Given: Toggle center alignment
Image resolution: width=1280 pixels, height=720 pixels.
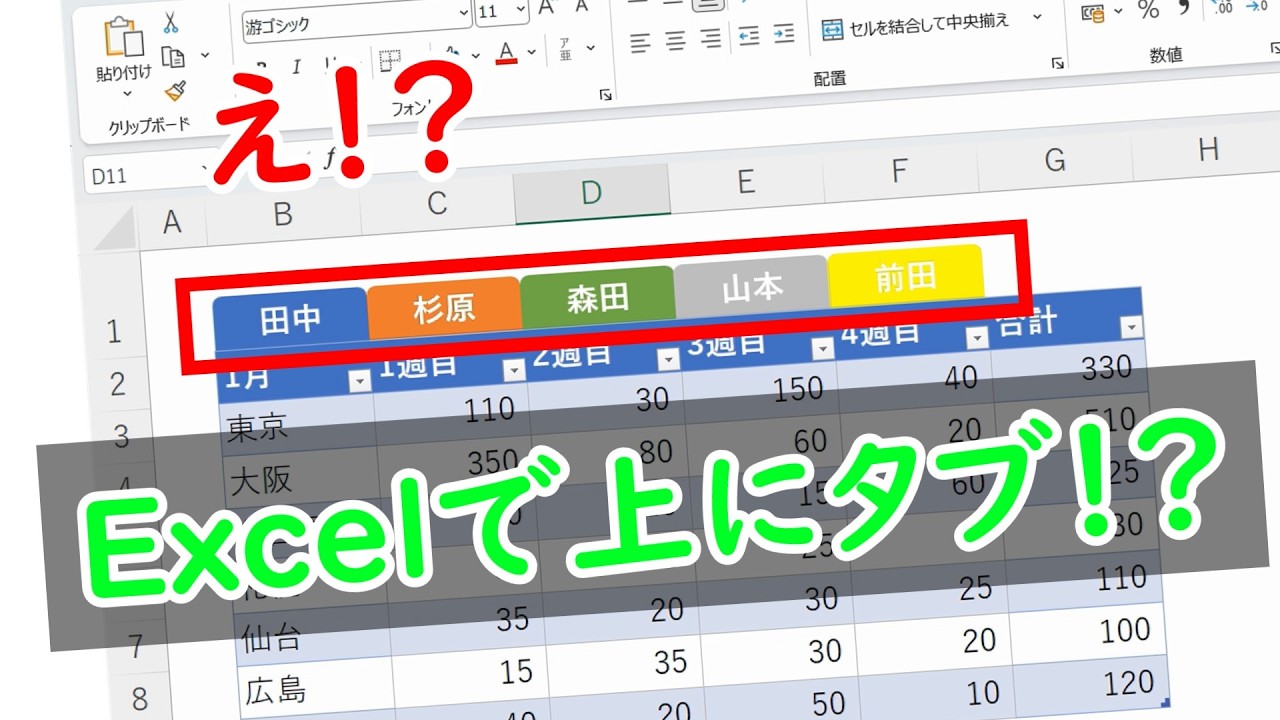Looking at the screenshot, I should point(676,41).
